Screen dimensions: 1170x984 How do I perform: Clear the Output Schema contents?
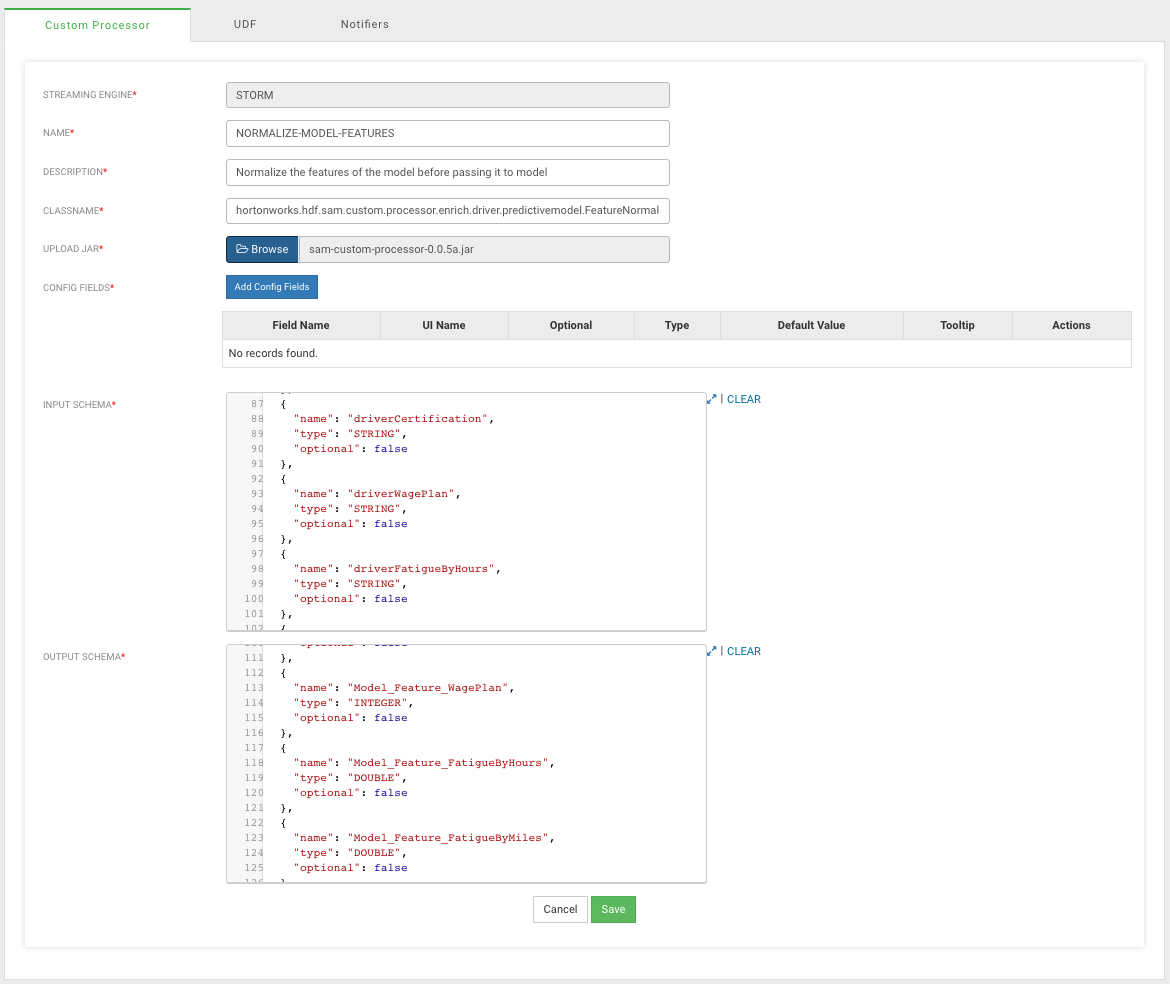tap(744, 651)
